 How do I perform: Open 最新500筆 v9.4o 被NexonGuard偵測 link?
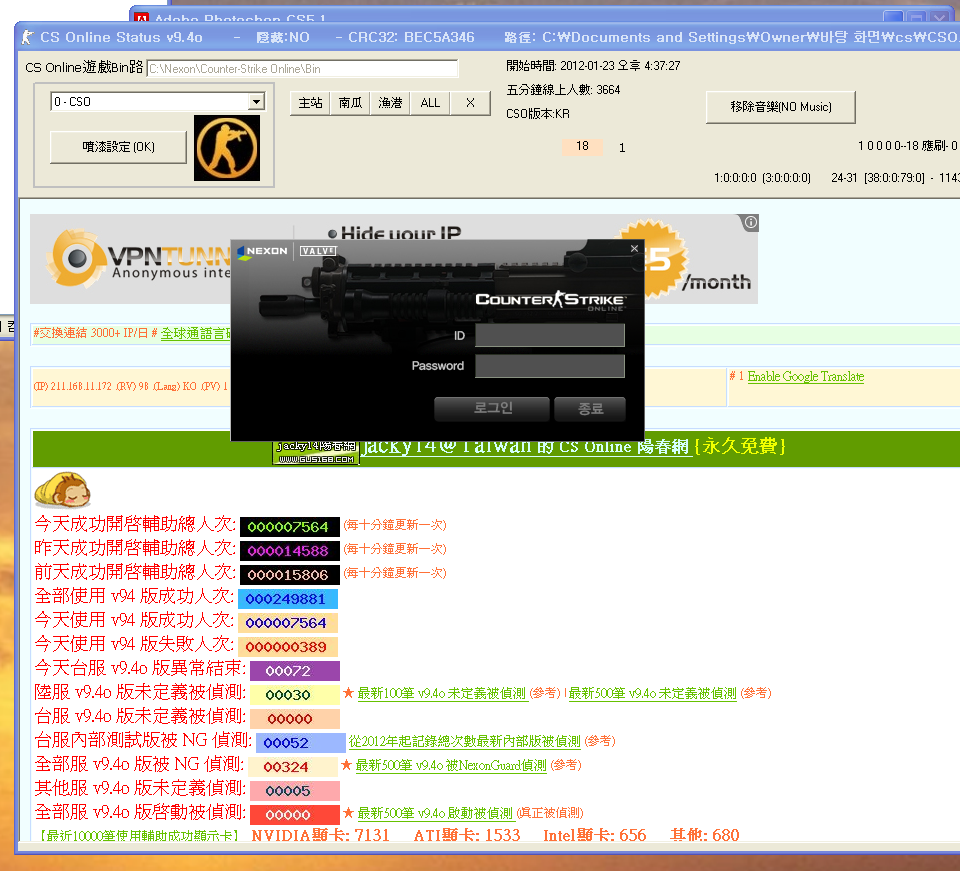[451, 765]
